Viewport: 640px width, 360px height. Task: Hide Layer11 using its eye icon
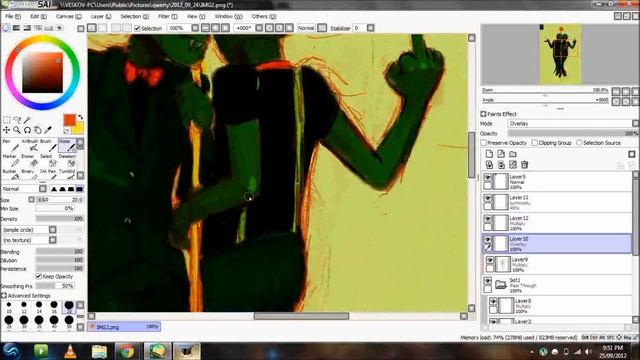pyautogui.click(x=488, y=198)
